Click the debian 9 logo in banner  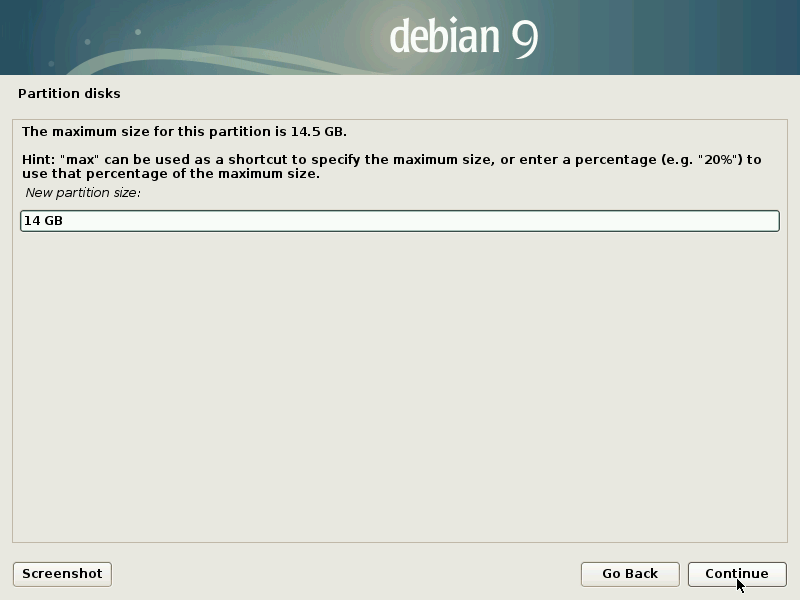coord(464,37)
